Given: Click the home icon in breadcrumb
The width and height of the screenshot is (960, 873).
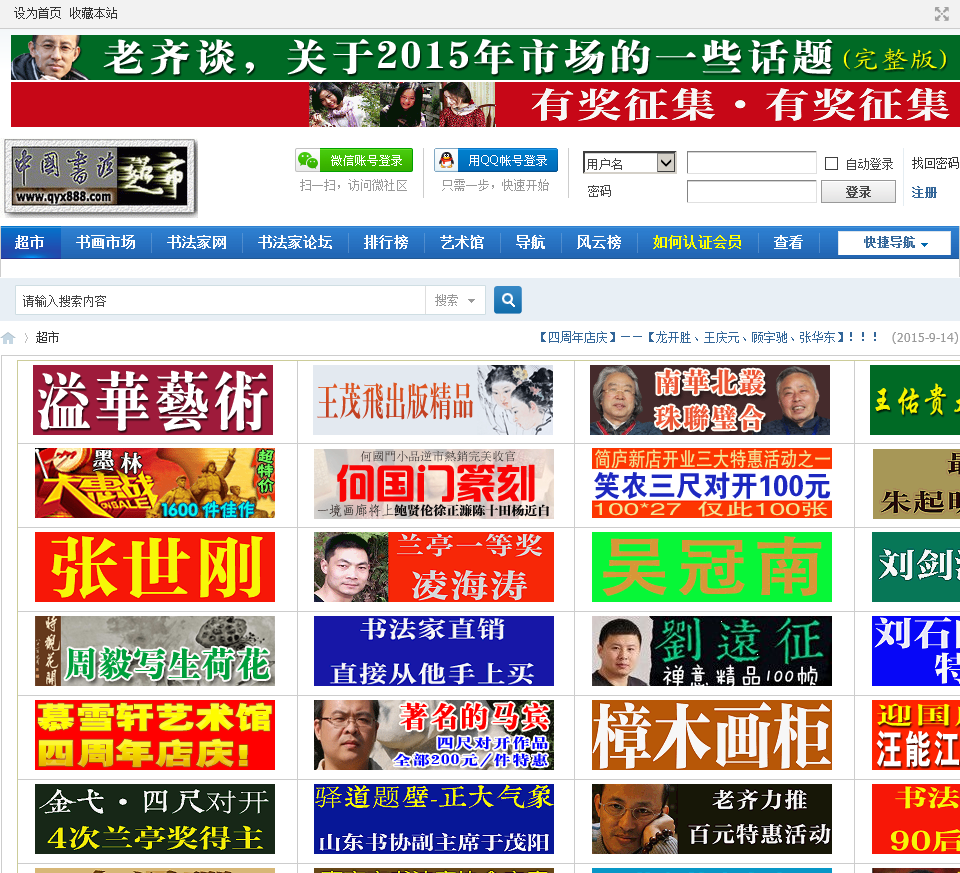Looking at the screenshot, I should tap(9, 338).
